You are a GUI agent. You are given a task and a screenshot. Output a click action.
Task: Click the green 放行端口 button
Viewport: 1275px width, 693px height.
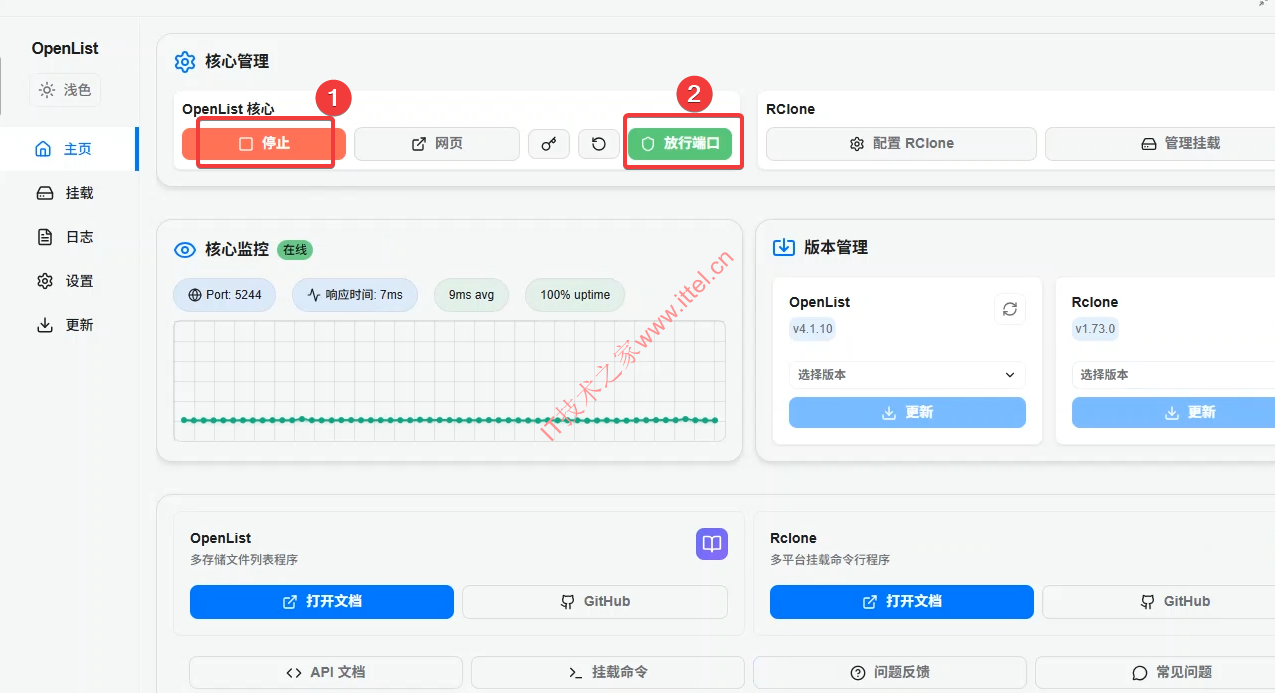(680, 144)
